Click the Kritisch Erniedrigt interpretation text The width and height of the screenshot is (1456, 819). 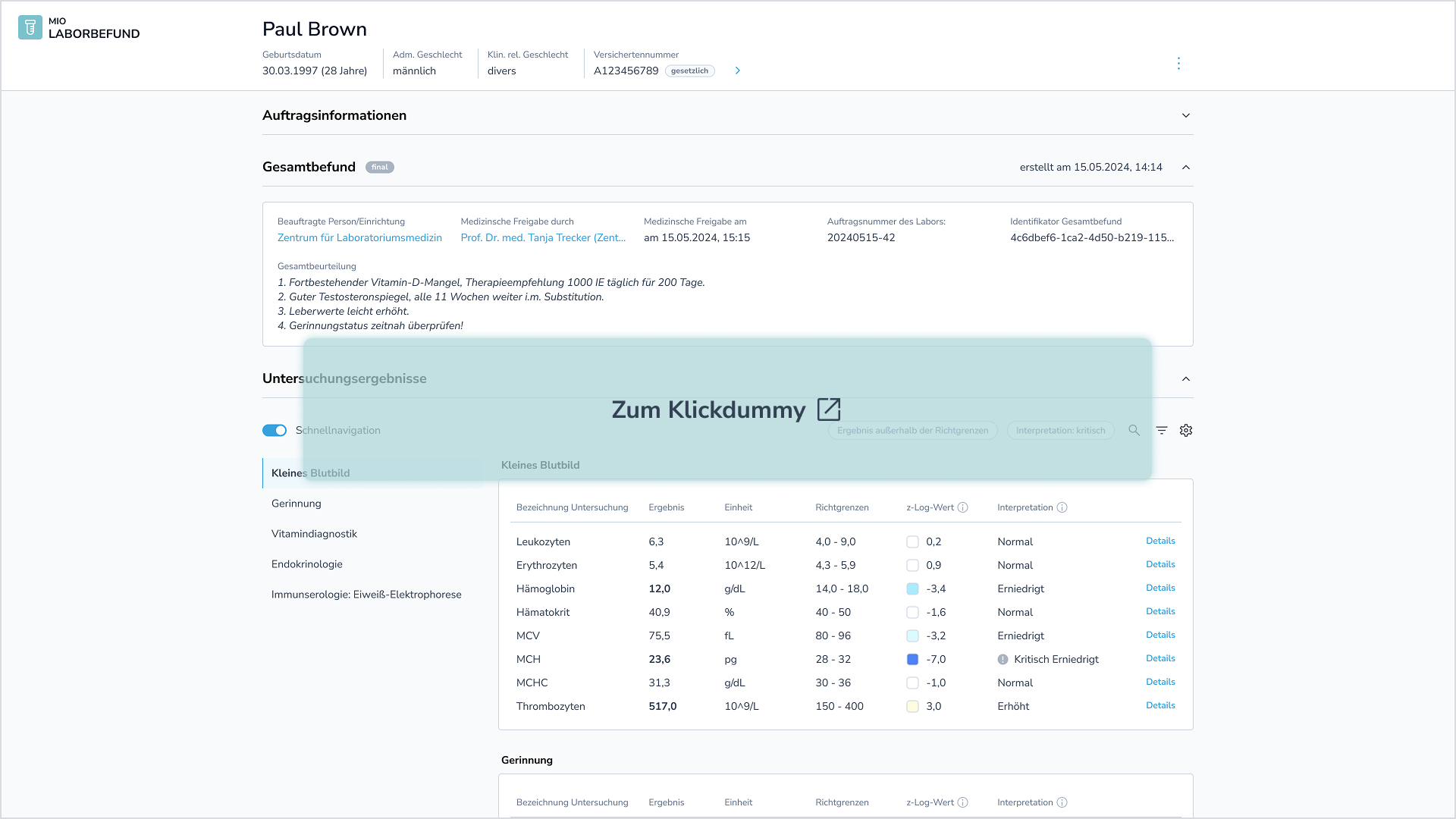tap(1056, 659)
